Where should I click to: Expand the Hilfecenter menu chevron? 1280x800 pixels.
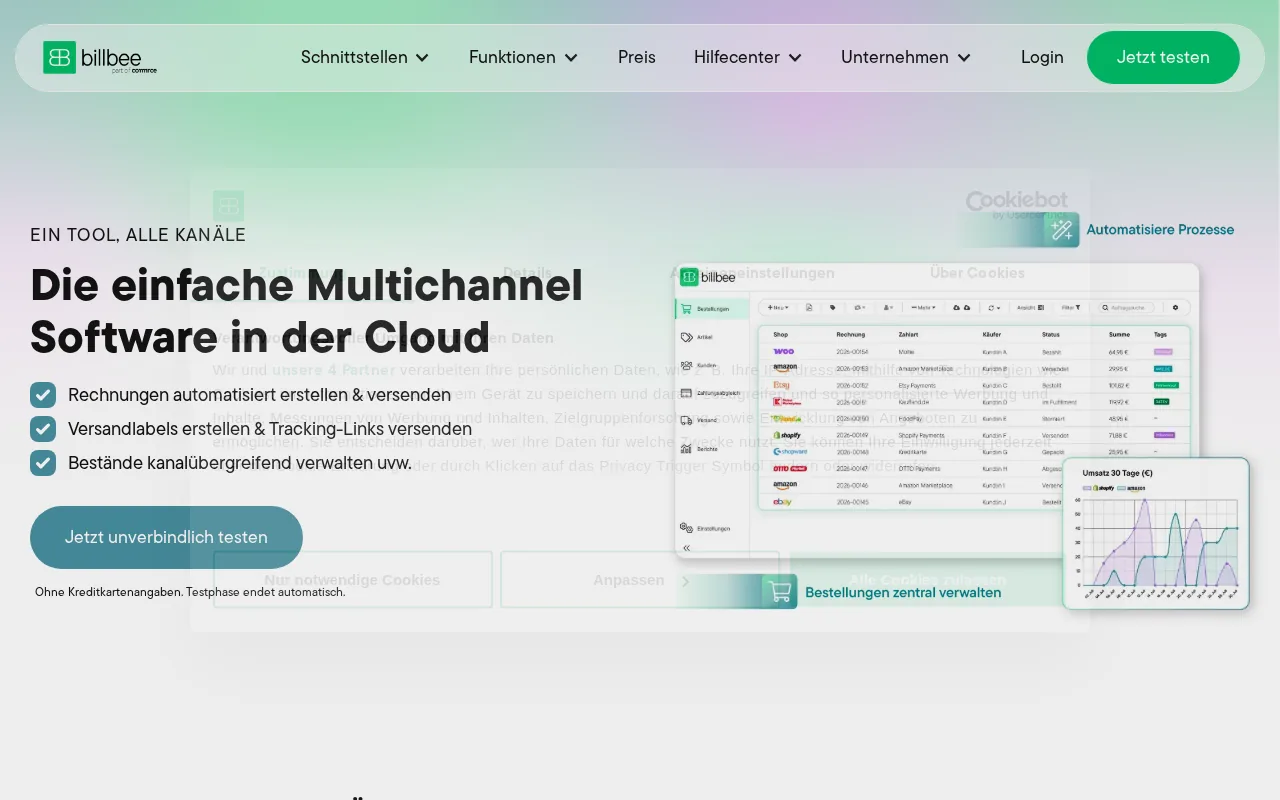795,58
